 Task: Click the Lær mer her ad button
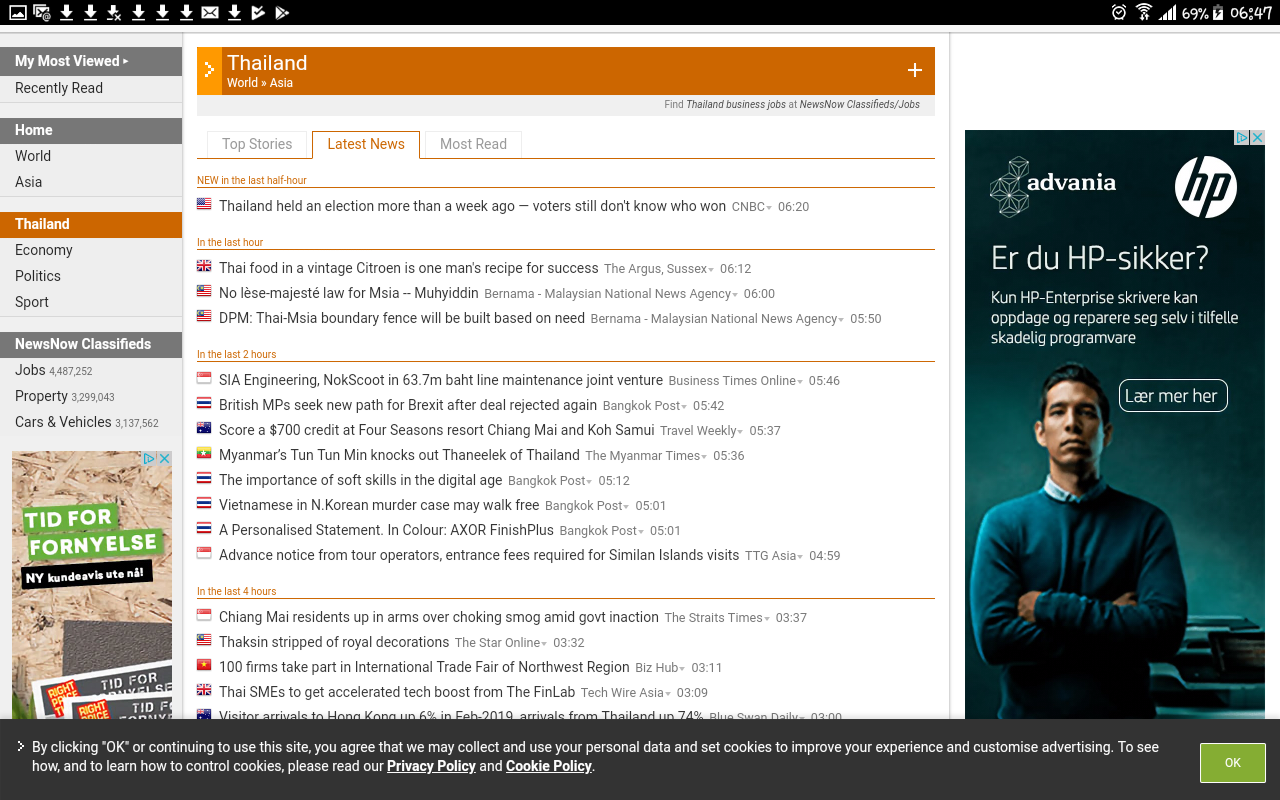point(1172,396)
